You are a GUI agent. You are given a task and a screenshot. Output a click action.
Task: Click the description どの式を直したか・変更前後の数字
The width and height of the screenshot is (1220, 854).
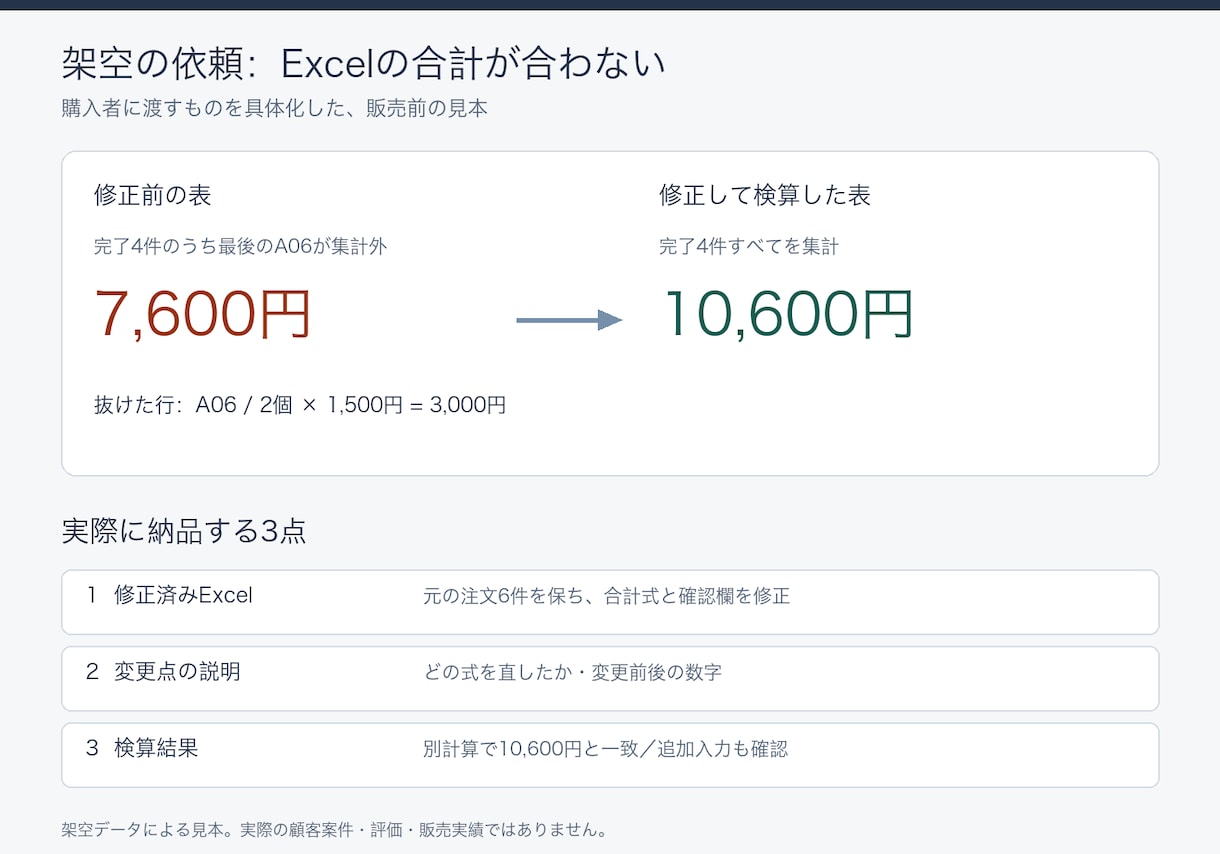pos(573,672)
